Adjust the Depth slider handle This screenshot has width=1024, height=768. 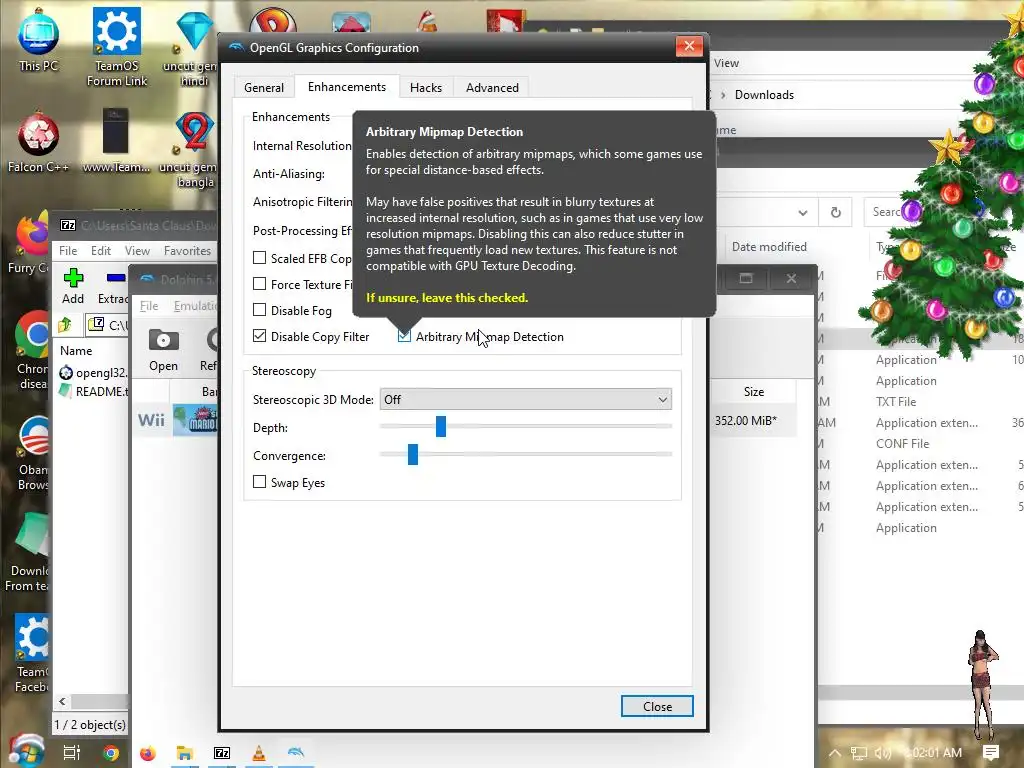441,426
